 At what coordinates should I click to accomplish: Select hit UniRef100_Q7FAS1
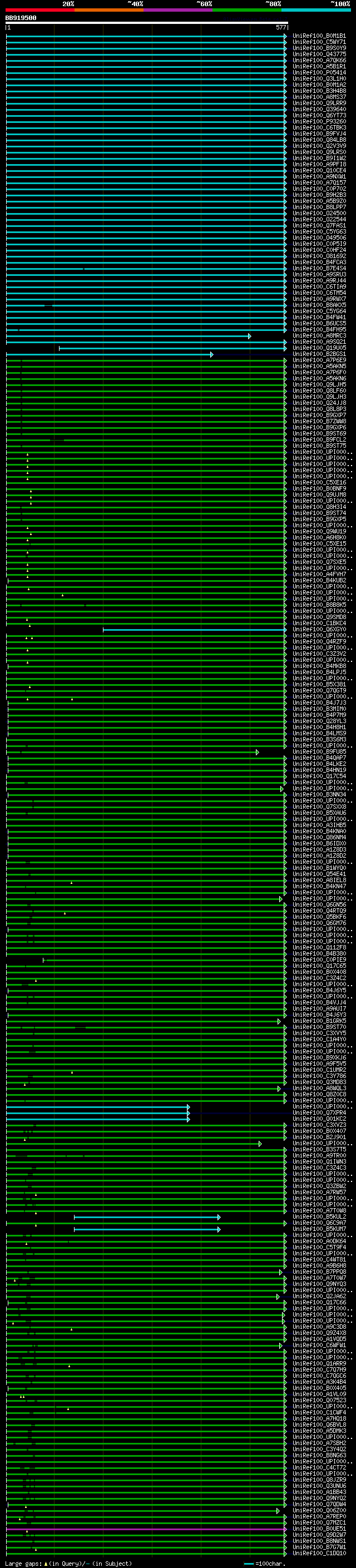(319, 226)
